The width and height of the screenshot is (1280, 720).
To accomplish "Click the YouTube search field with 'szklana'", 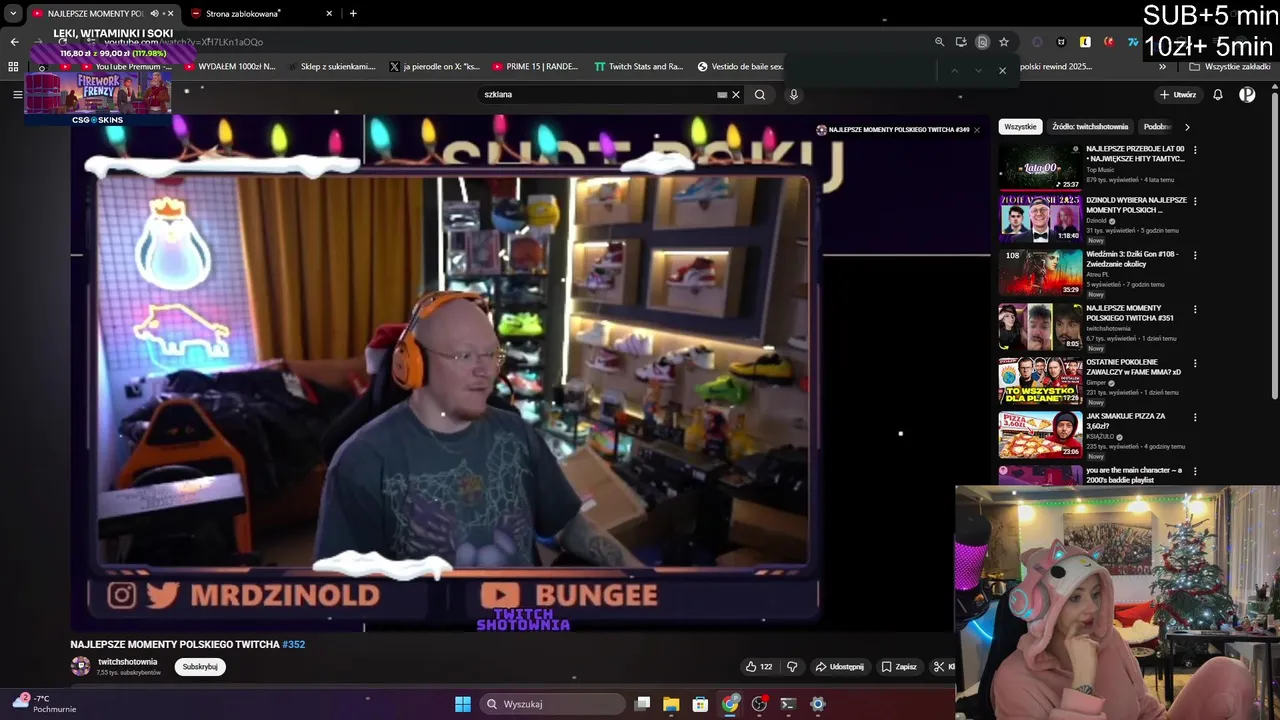I will (600, 95).
